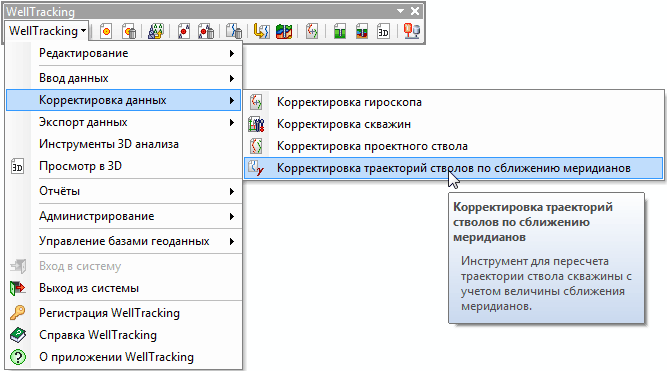The image size is (667, 371).
Task: Click the tooltip description text about пересчета траектории
Action: click(x=546, y=283)
